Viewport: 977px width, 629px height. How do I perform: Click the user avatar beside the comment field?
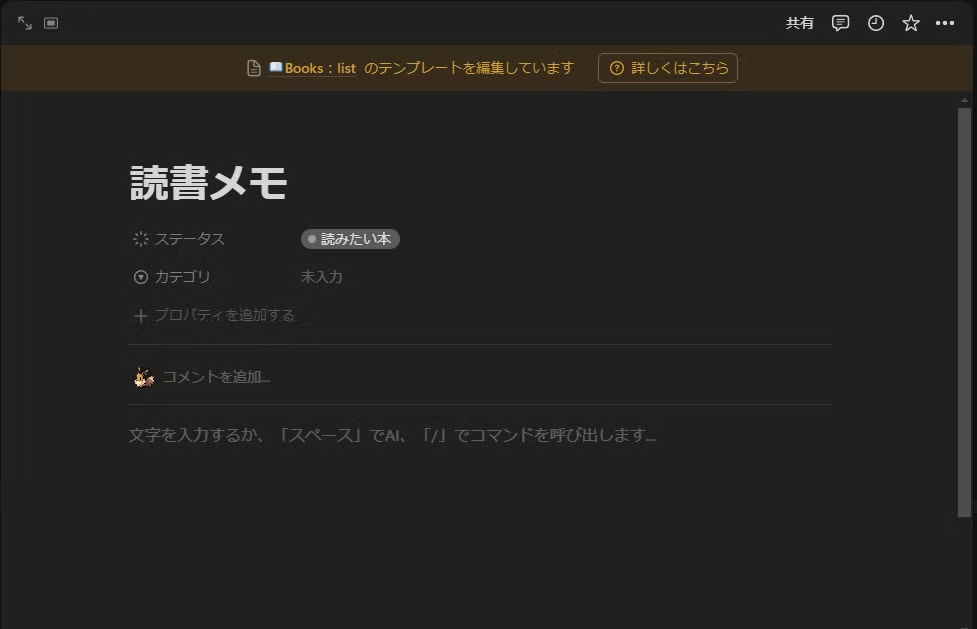click(x=144, y=377)
